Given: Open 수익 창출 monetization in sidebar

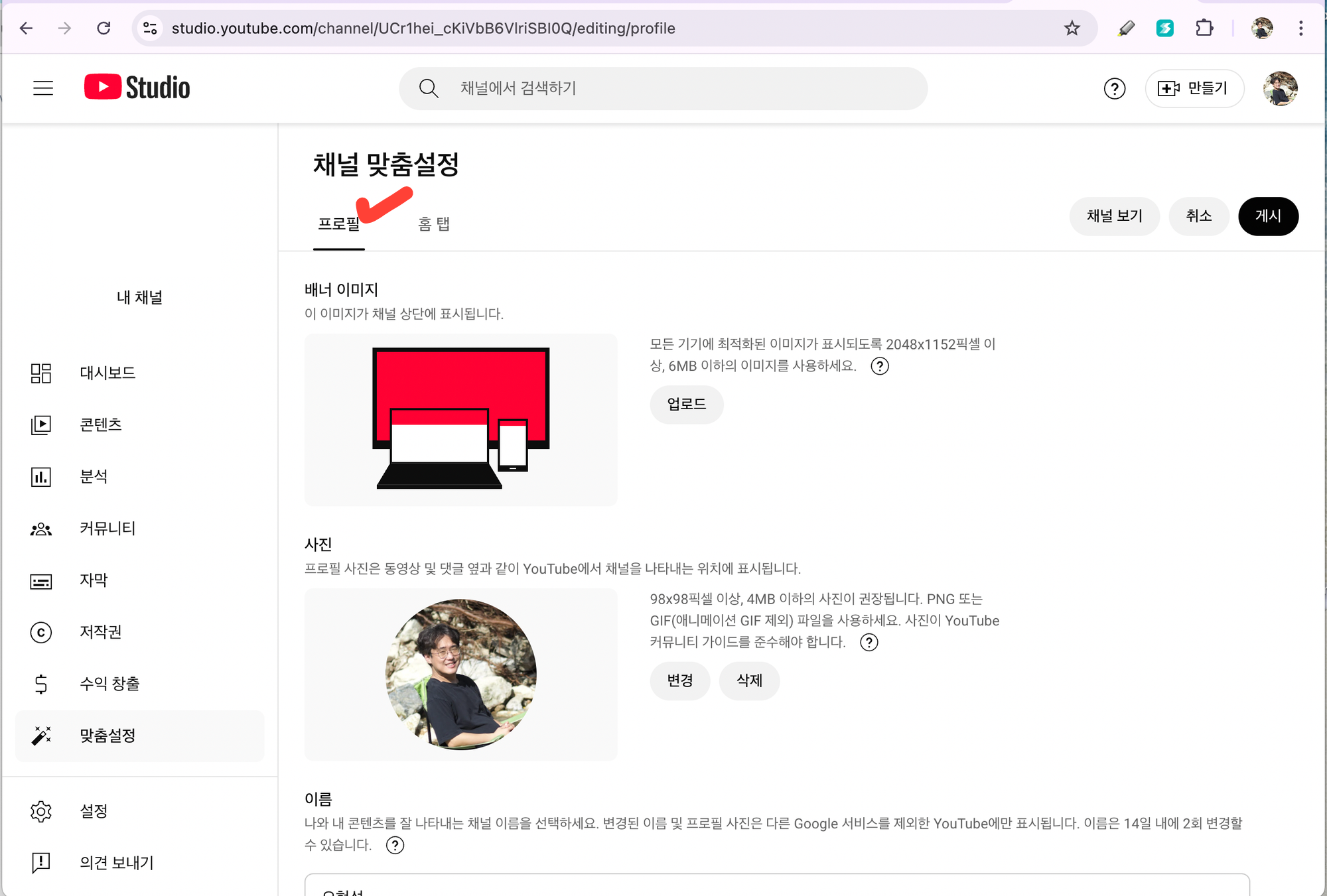Looking at the screenshot, I should click(x=139, y=684).
